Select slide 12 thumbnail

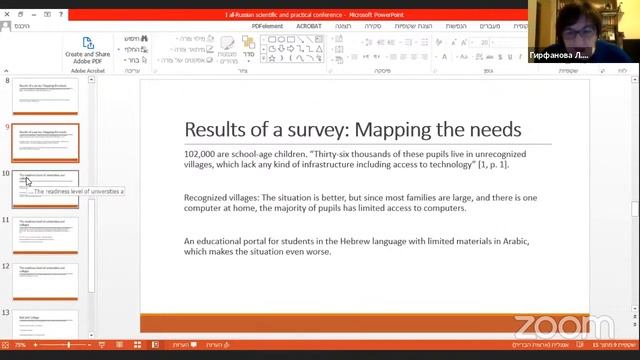(x=45, y=282)
